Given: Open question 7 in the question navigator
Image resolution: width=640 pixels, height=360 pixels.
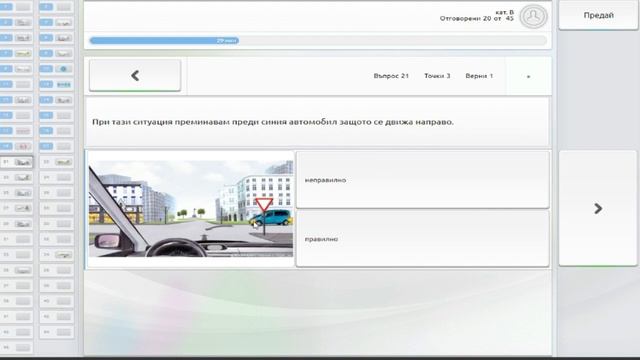Looking at the screenshot, I should coord(16,53).
